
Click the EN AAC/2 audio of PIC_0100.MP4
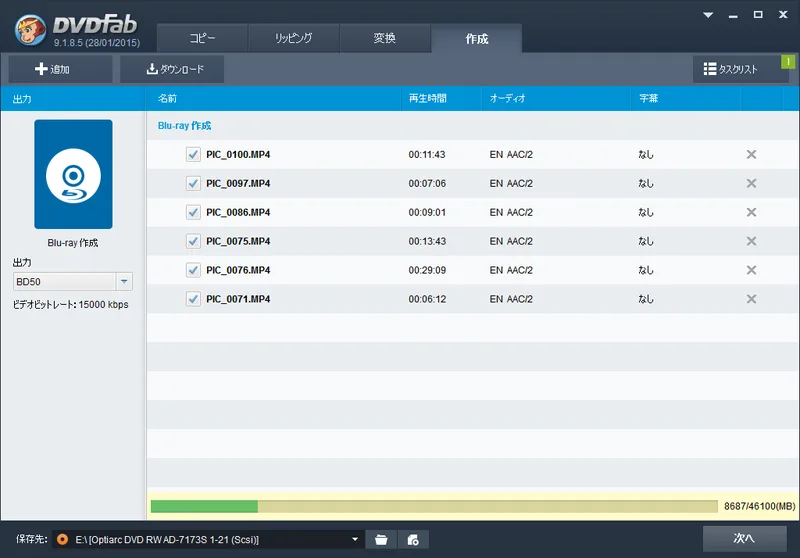tap(511, 155)
